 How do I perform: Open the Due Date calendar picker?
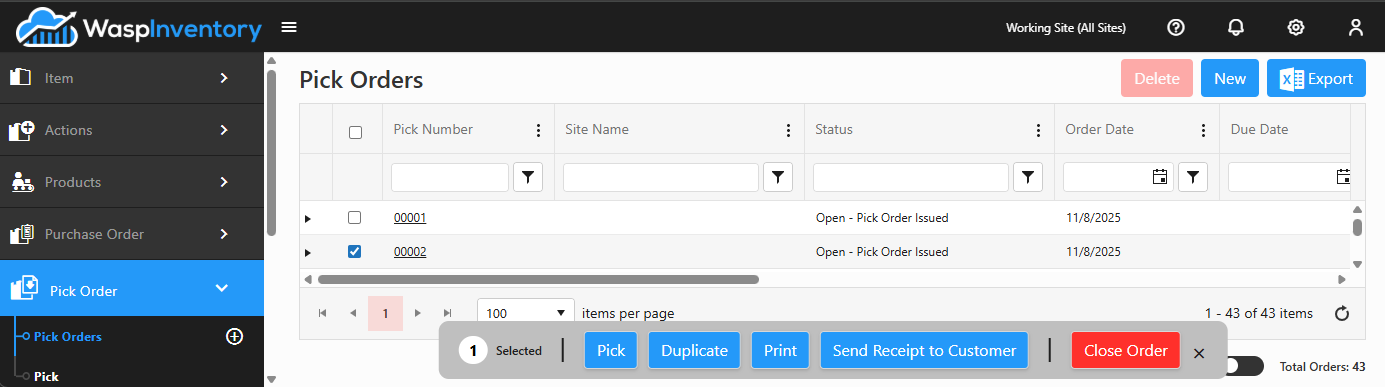click(x=1343, y=178)
